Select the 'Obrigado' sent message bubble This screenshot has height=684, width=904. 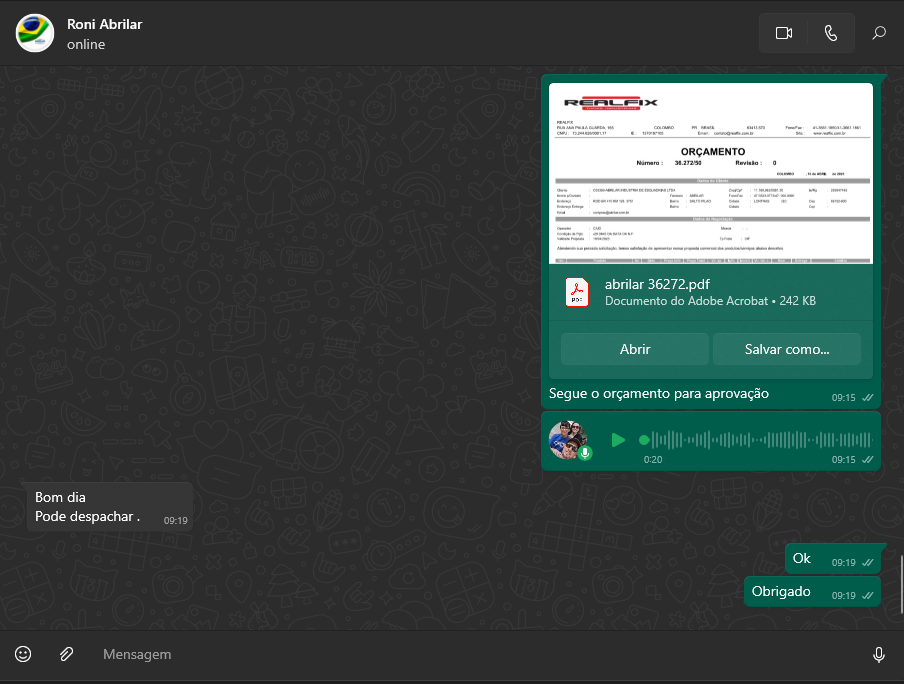781,591
